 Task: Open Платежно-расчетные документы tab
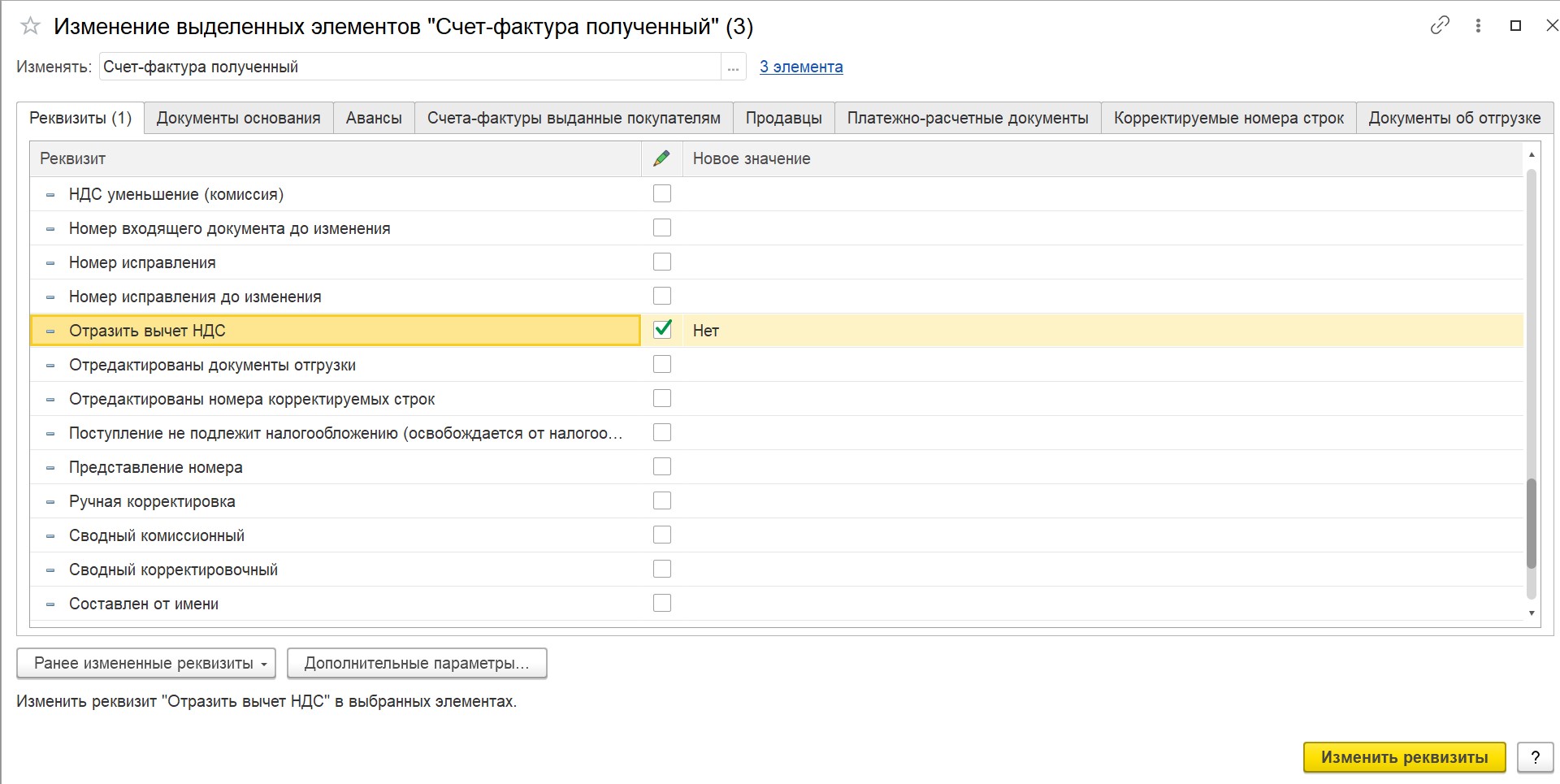pos(968,118)
